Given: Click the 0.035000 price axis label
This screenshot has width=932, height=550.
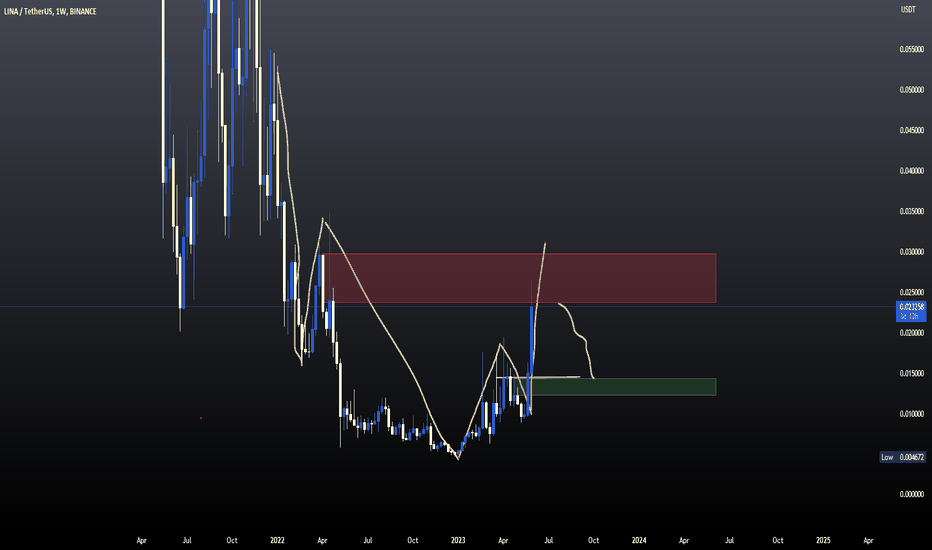Looking at the screenshot, I should click(x=912, y=211).
